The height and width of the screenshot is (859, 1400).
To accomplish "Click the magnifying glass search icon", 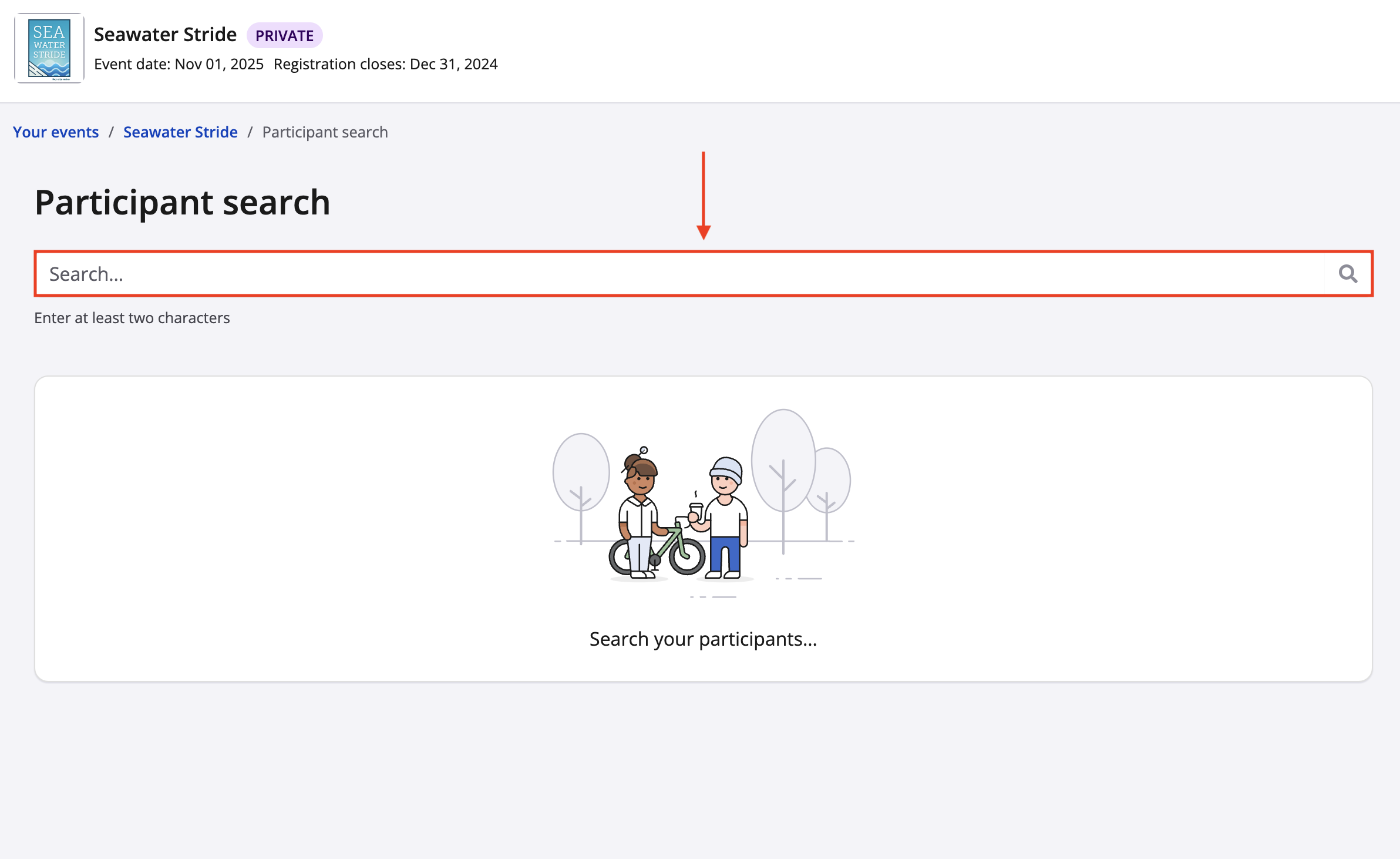I will pyautogui.click(x=1348, y=274).
